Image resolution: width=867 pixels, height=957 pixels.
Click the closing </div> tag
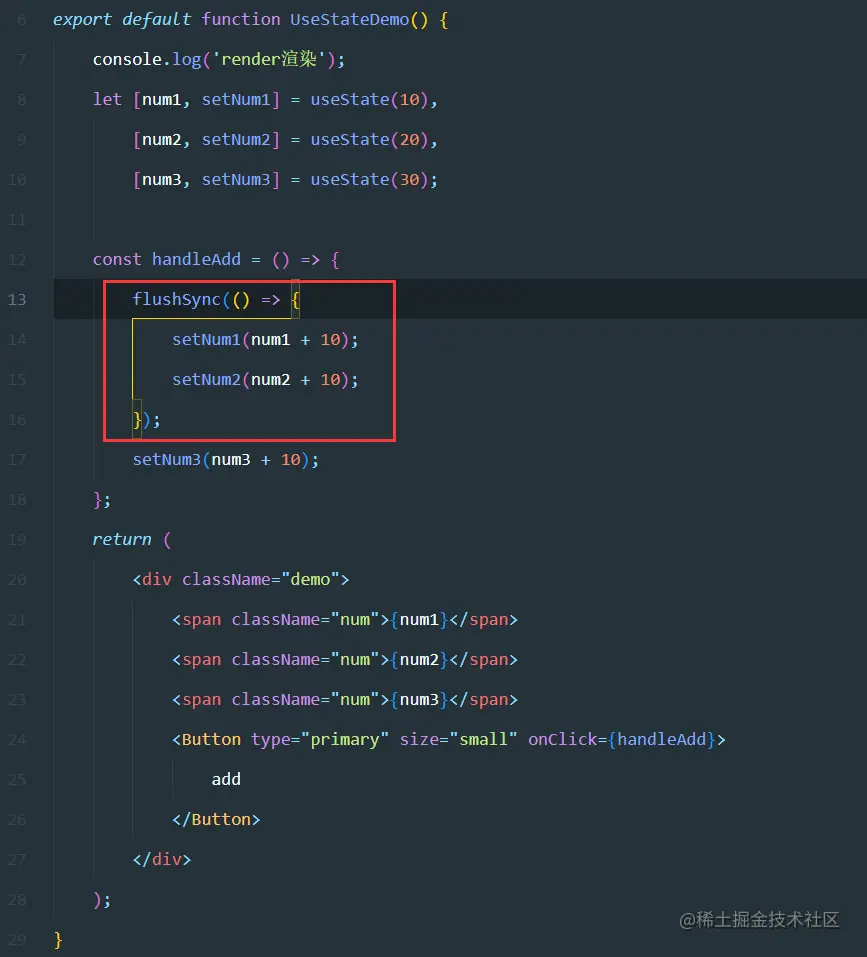point(162,859)
